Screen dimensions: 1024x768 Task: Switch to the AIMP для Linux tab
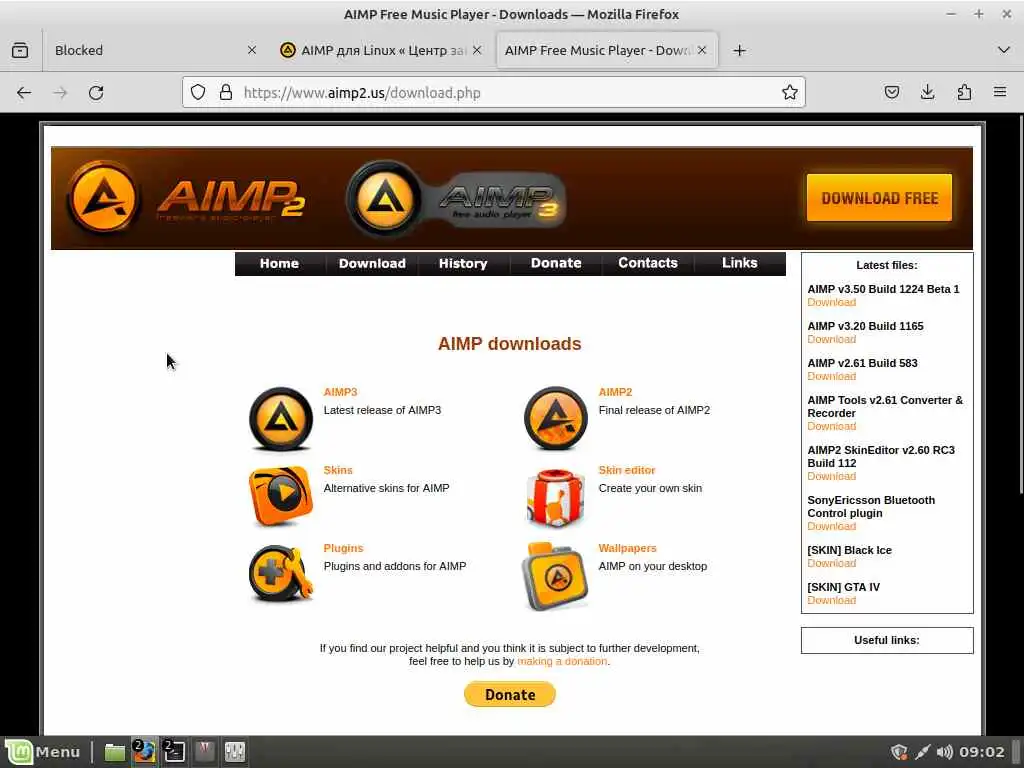[381, 50]
